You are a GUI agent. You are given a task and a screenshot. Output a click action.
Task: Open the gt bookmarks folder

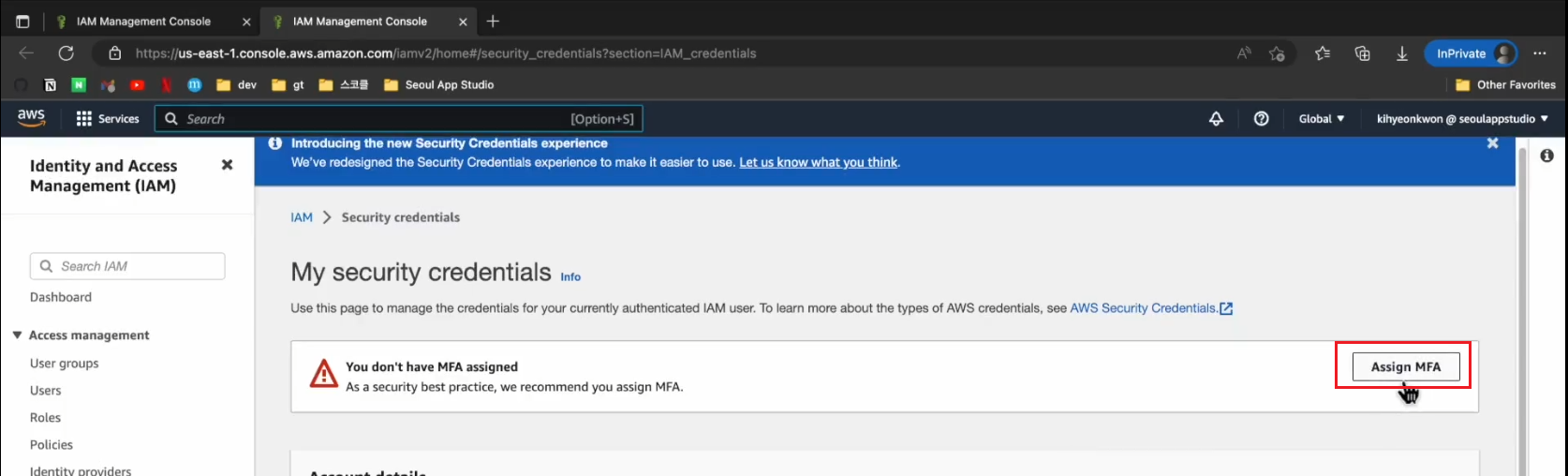click(x=288, y=84)
